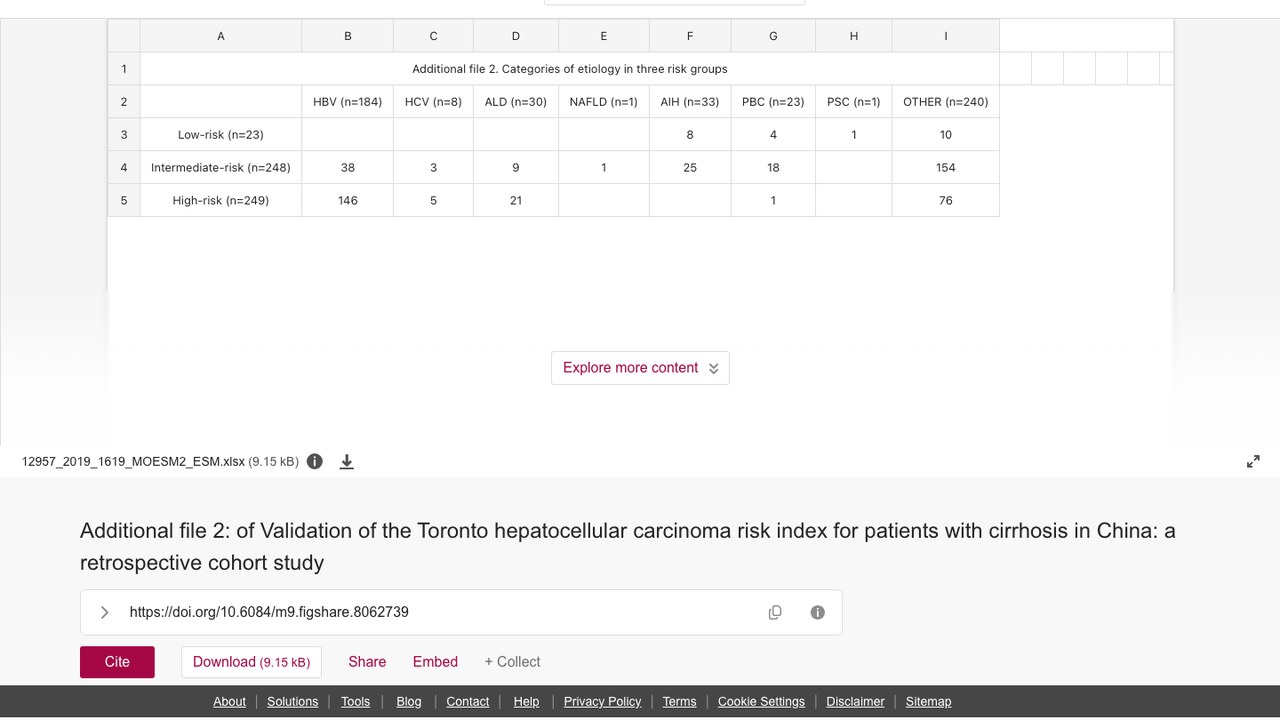Download the xlsx file via arrow icon
Screen dimensions: 1280x720
click(x=347, y=461)
